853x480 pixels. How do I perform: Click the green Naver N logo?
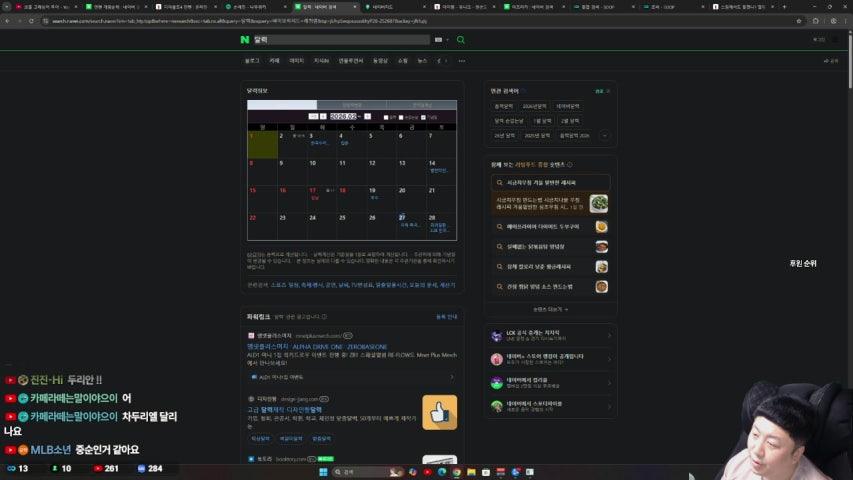[x=244, y=40]
